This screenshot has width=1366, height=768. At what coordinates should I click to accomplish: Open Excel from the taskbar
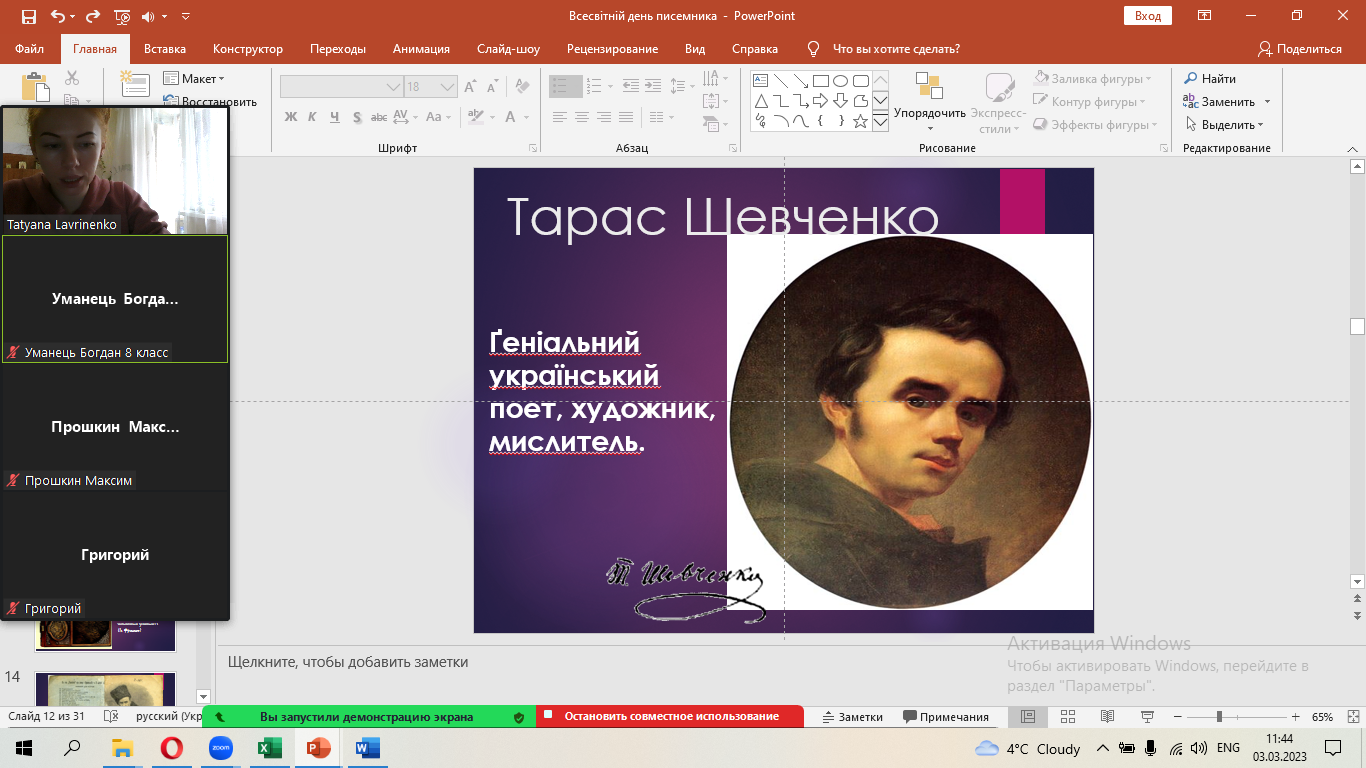click(x=269, y=748)
